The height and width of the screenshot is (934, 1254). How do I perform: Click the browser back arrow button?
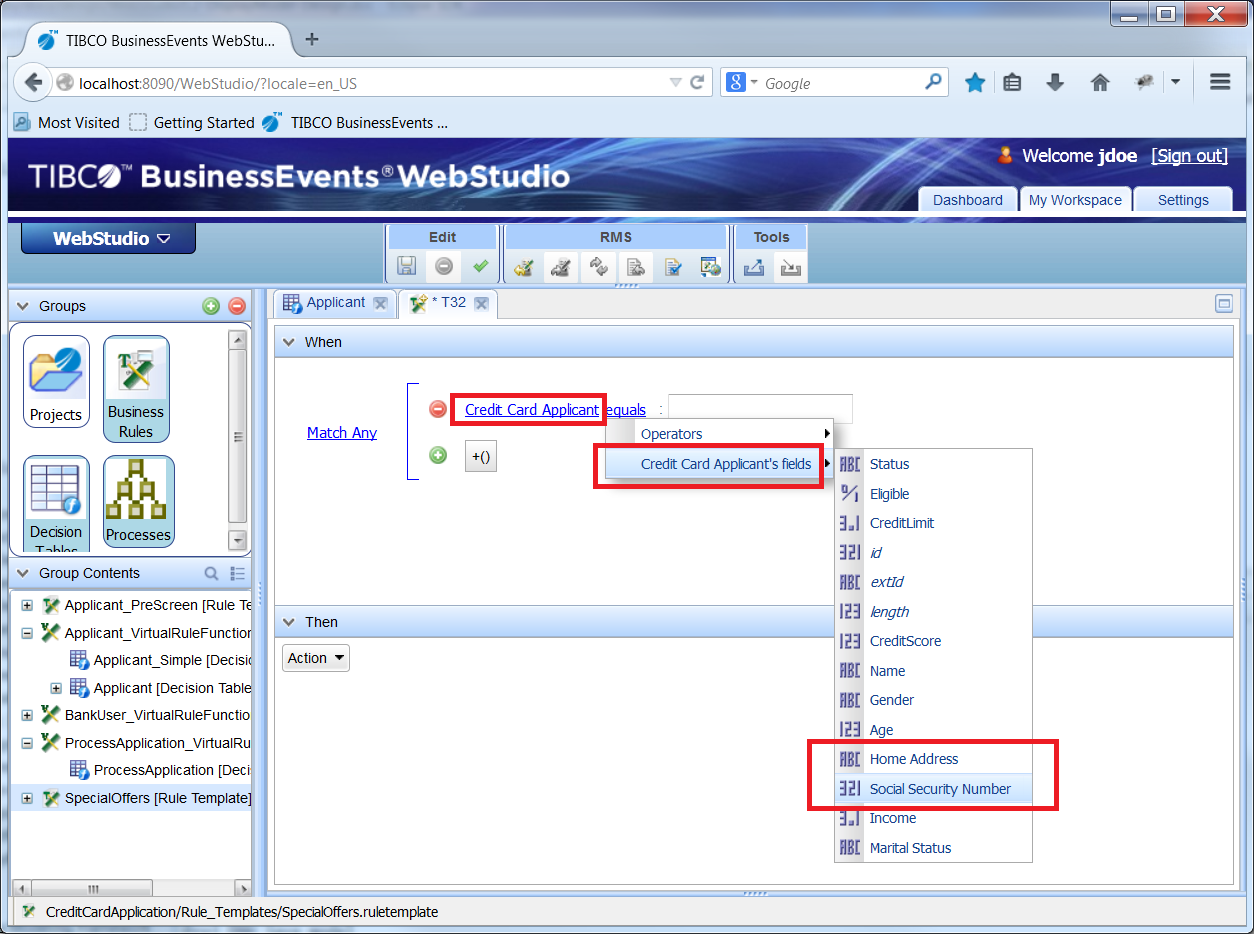click(x=33, y=83)
